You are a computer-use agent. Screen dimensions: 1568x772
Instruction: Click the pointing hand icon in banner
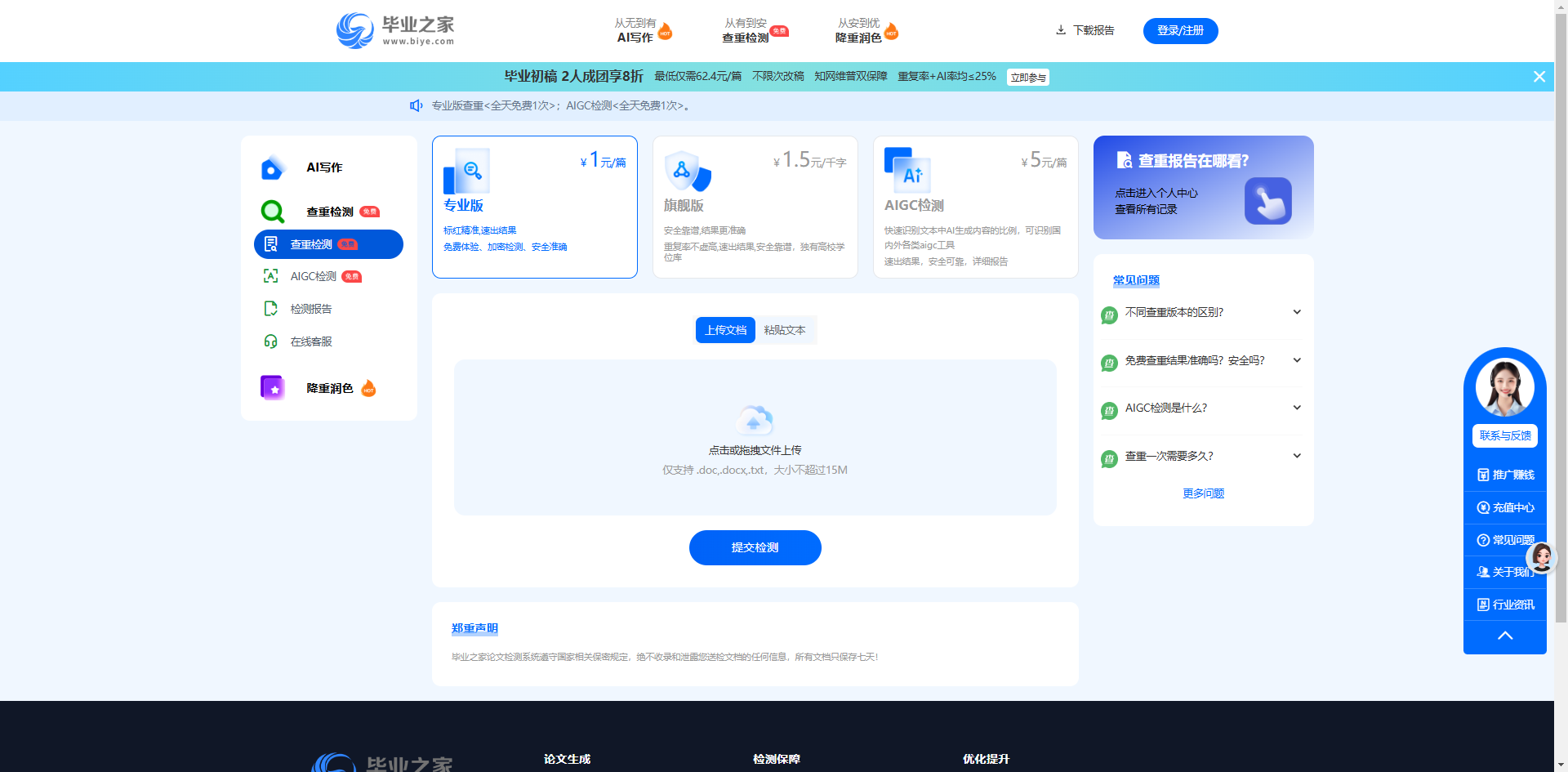(1268, 201)
